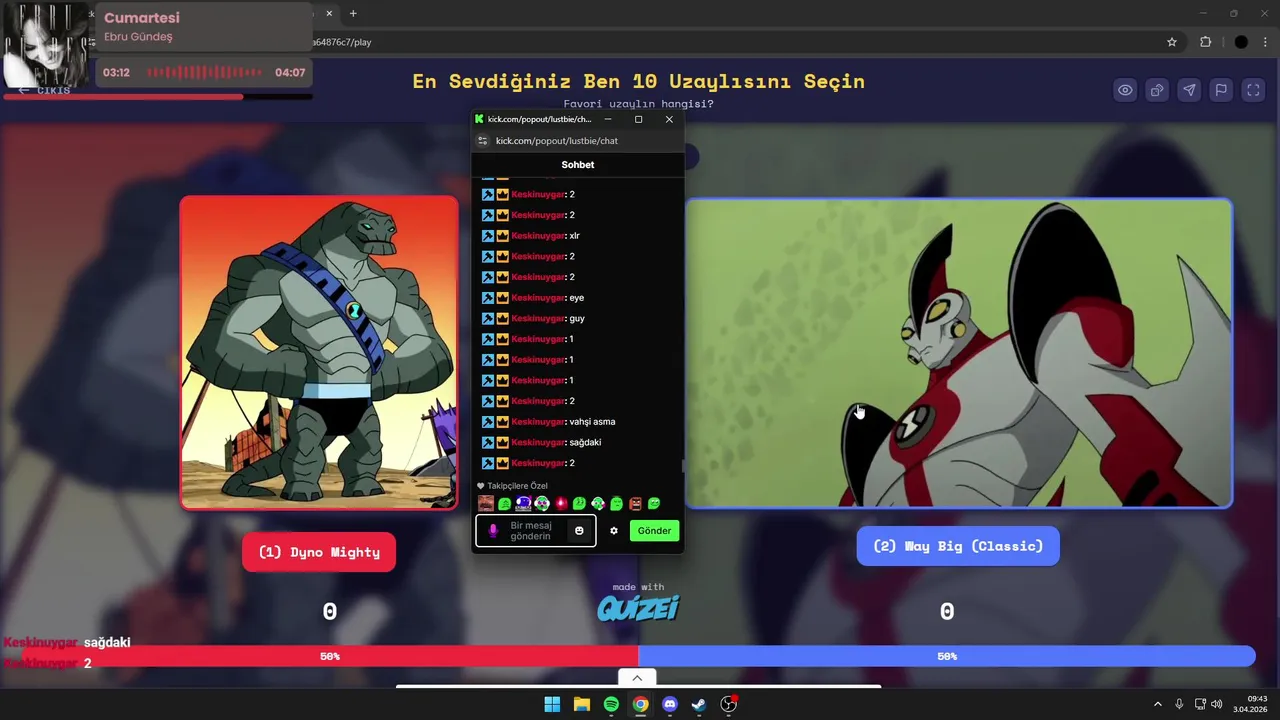The width and height of the screenshot is (1280, 720).
Task: Expand the system tray hidden icons chevron
Action: pyautogui.click(x=1158, y=704)
